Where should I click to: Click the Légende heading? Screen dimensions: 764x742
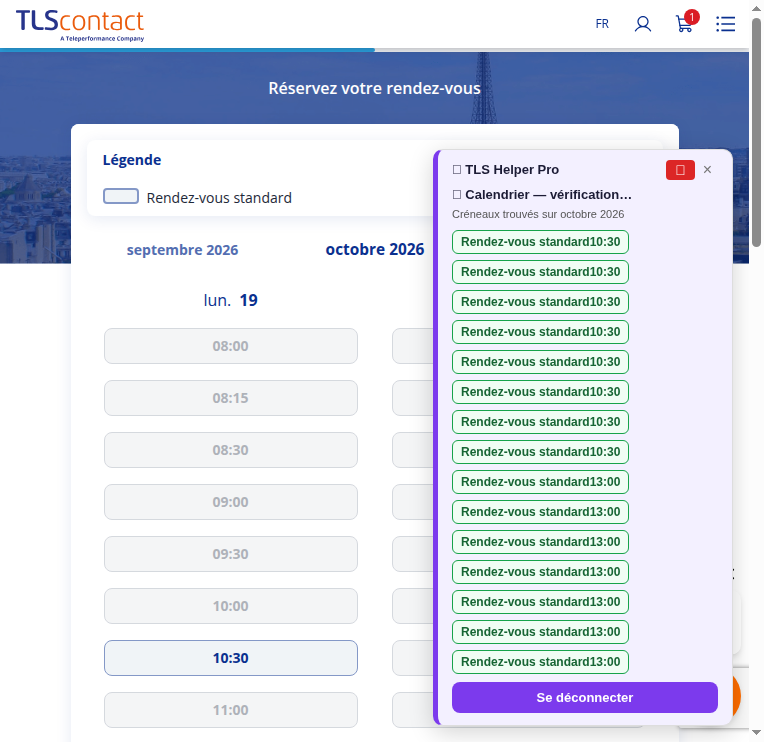tap(132, 160)
